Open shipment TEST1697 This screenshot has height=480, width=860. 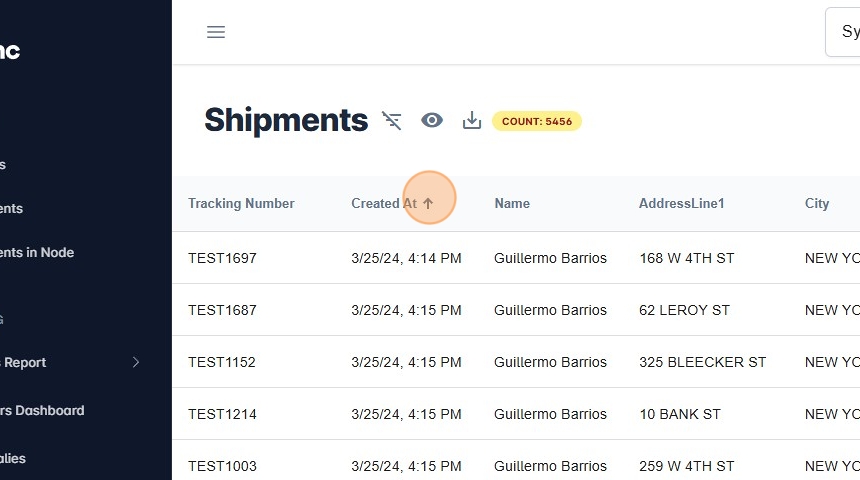click(222, 258)
